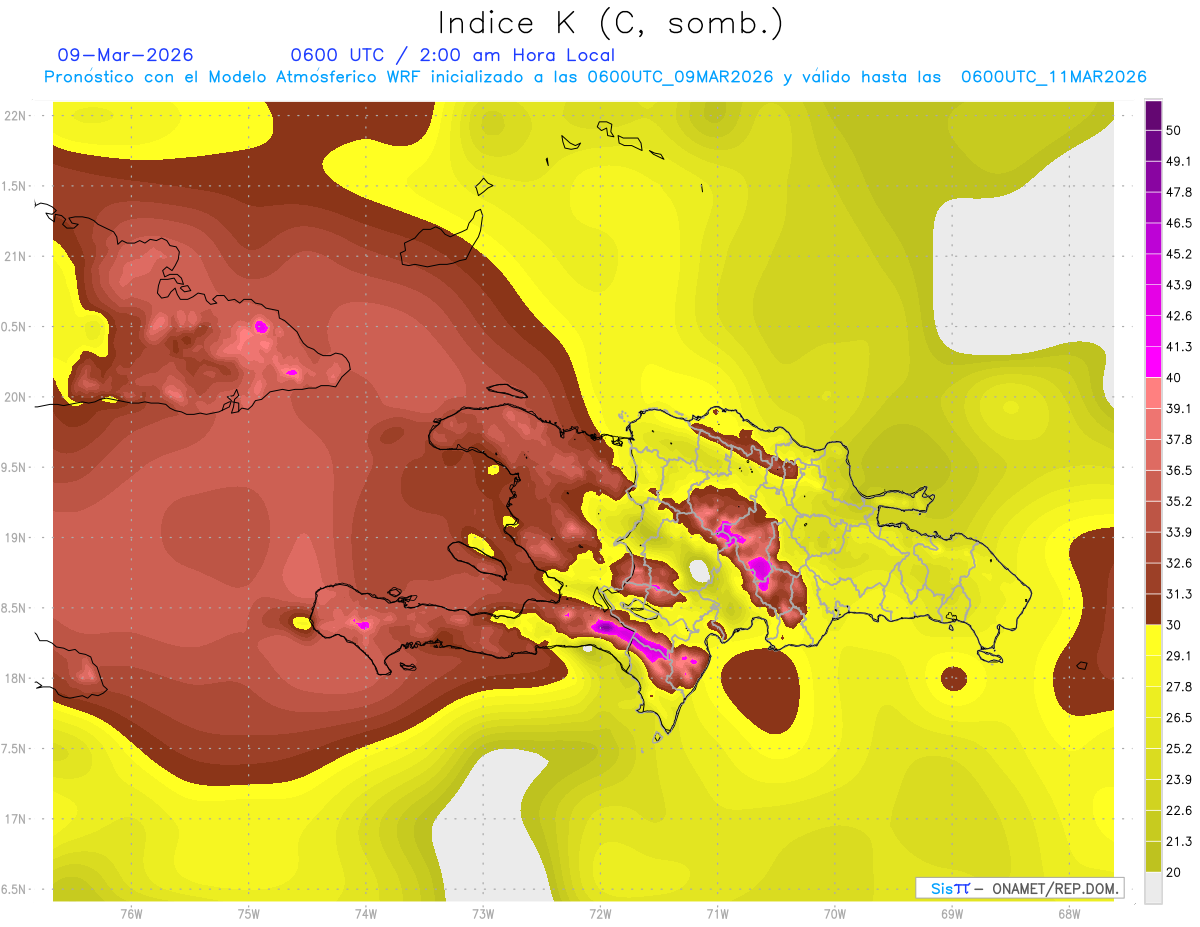Click the longitude axis label "69W"
Image resolution: width=1200 pixels, height=927 pixels.
coord(952,913)
